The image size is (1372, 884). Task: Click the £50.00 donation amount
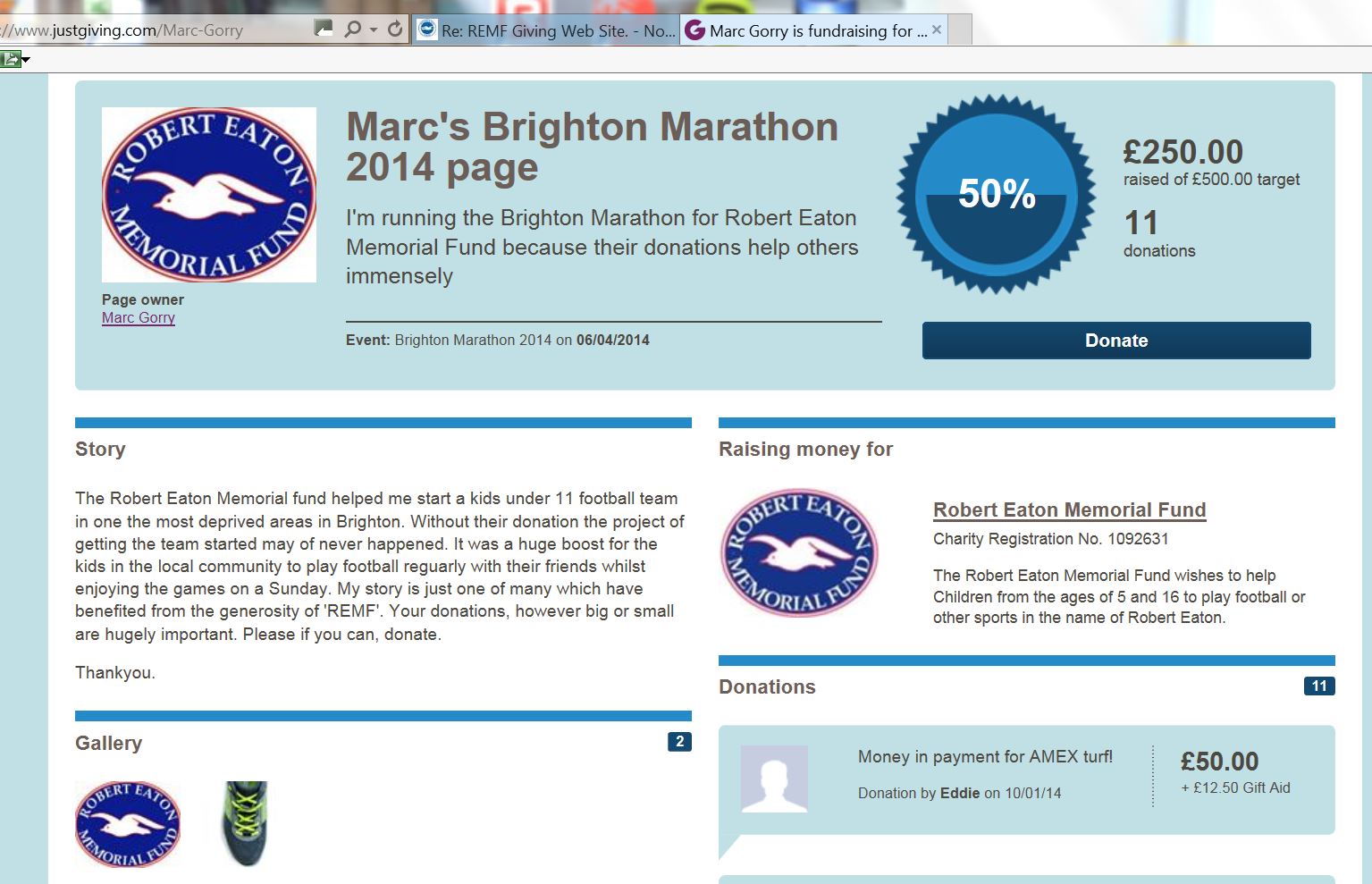[x=1219, y=762]
